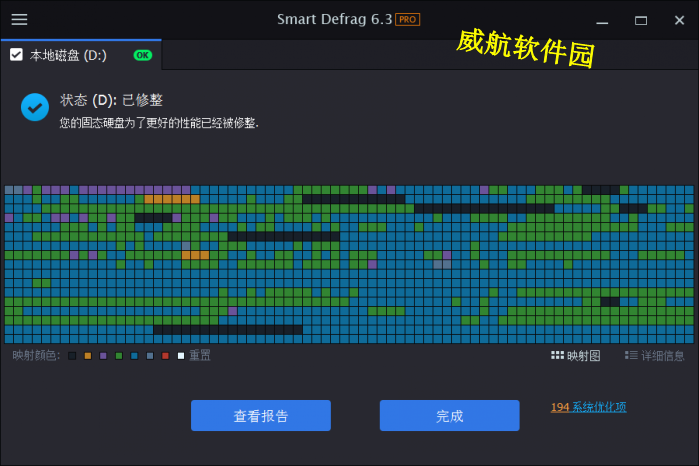Maximize the Smart Defrag window

[x=641, y=21]
